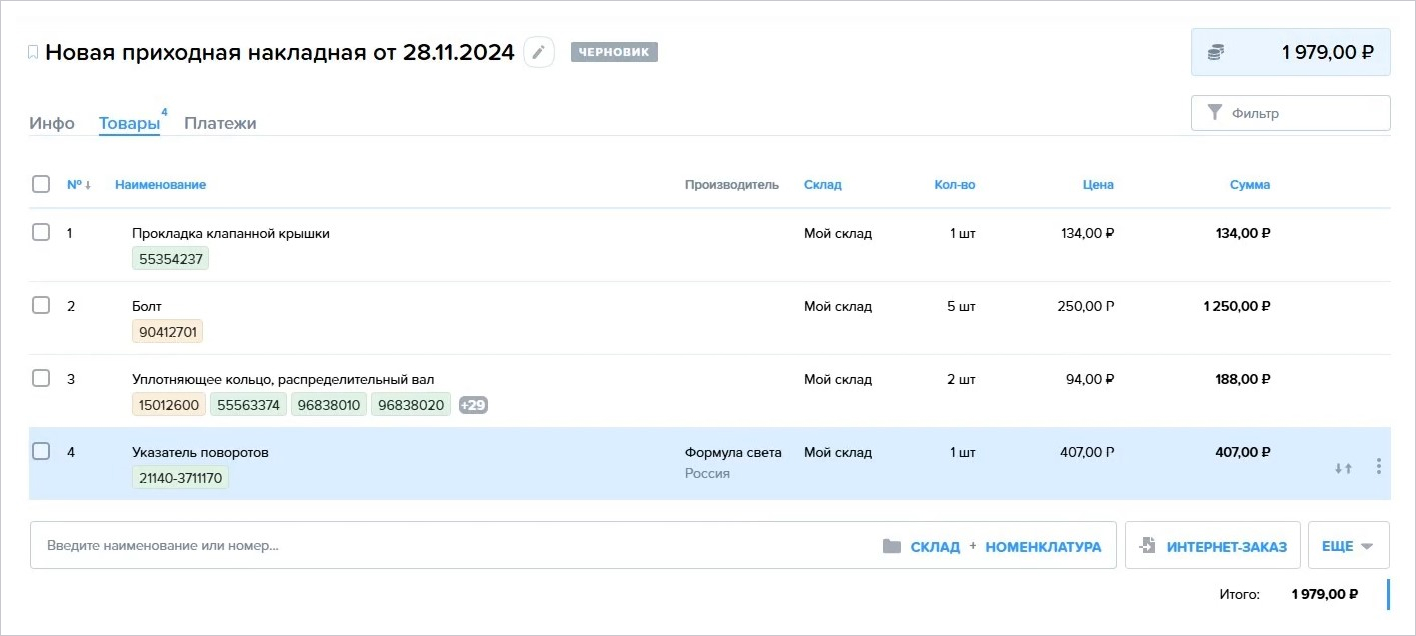
Task: Sort items by the Сумма column header
Action: coord(1249,184)
